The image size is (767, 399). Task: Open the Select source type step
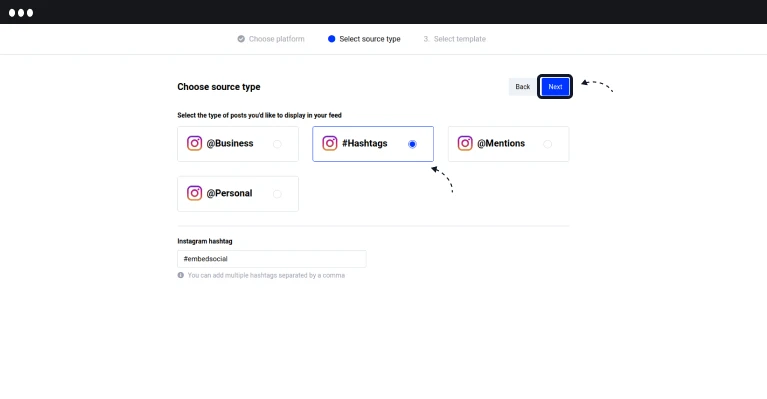(370, 39)
